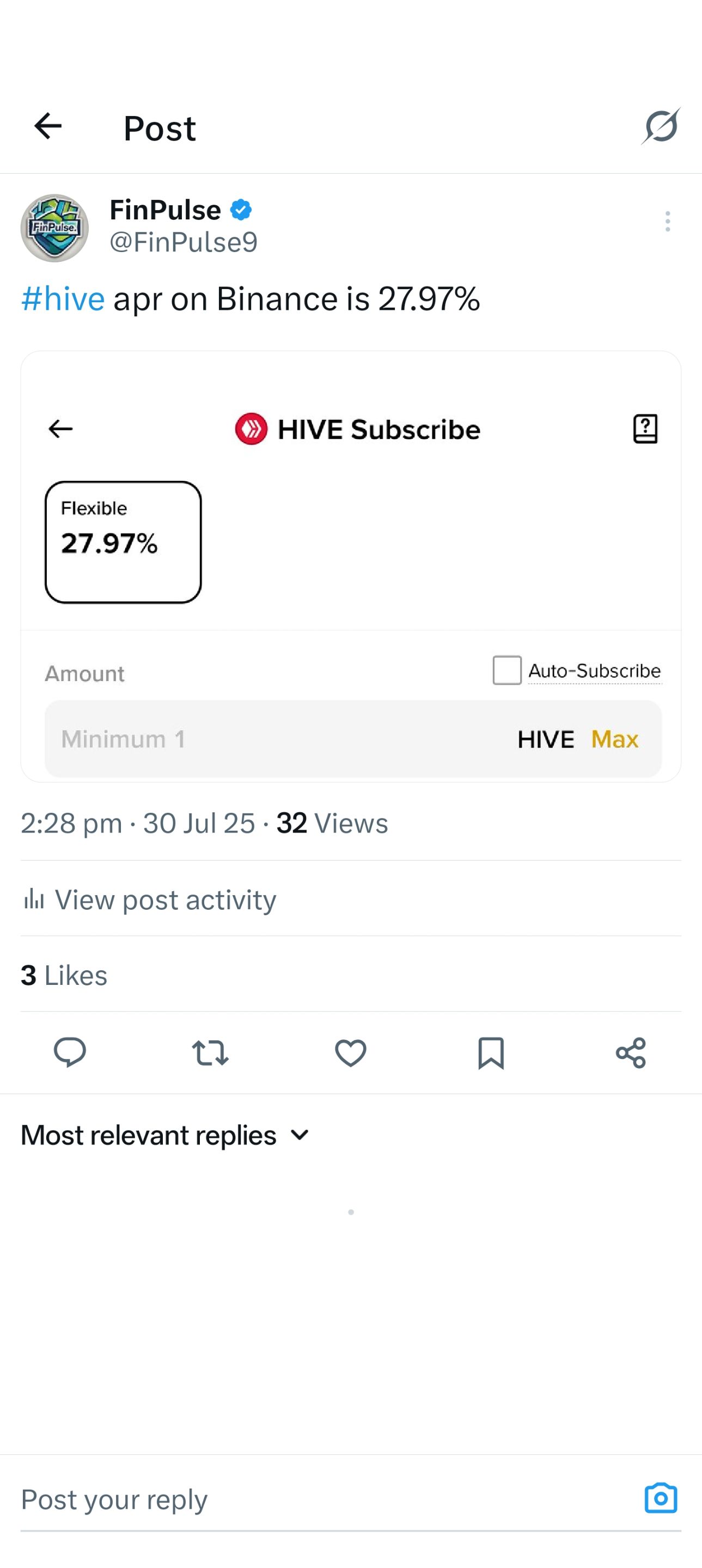This screenshot has height=1568, width=702.
Task: Tap the reply speech bubble icon
Action: (x=70, y=1052)
